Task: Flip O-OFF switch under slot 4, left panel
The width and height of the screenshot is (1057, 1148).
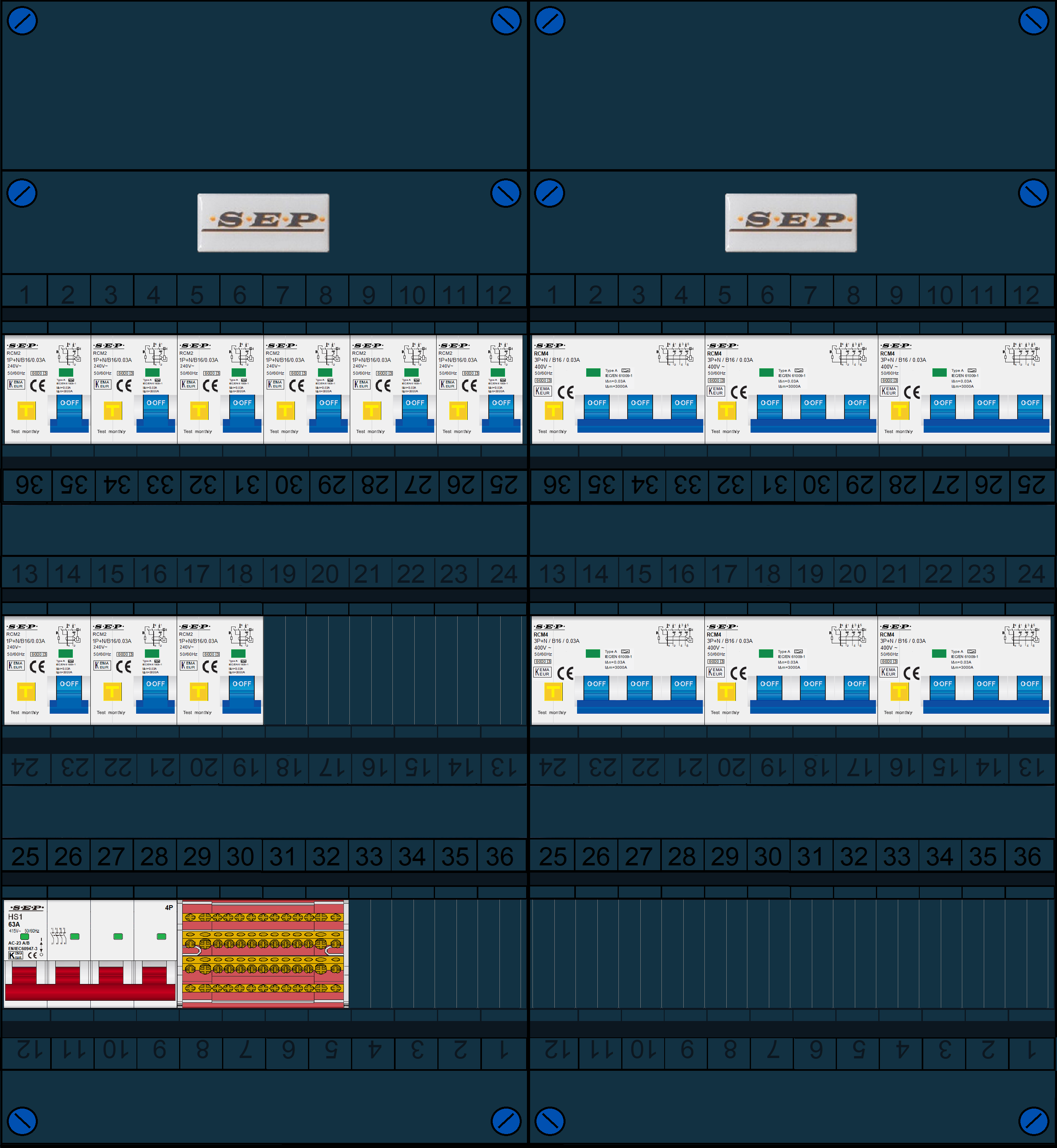Action: pos(156,413)
